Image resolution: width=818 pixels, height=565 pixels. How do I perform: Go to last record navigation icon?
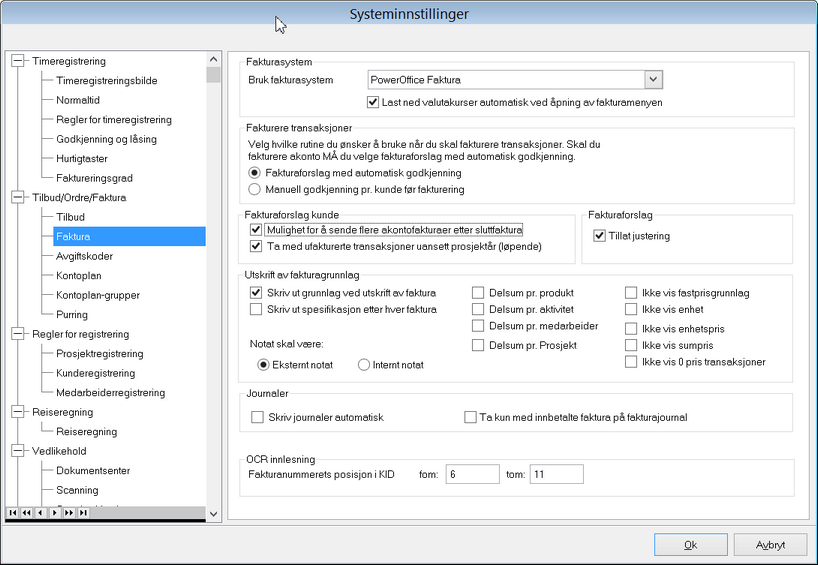pos(83,513)
